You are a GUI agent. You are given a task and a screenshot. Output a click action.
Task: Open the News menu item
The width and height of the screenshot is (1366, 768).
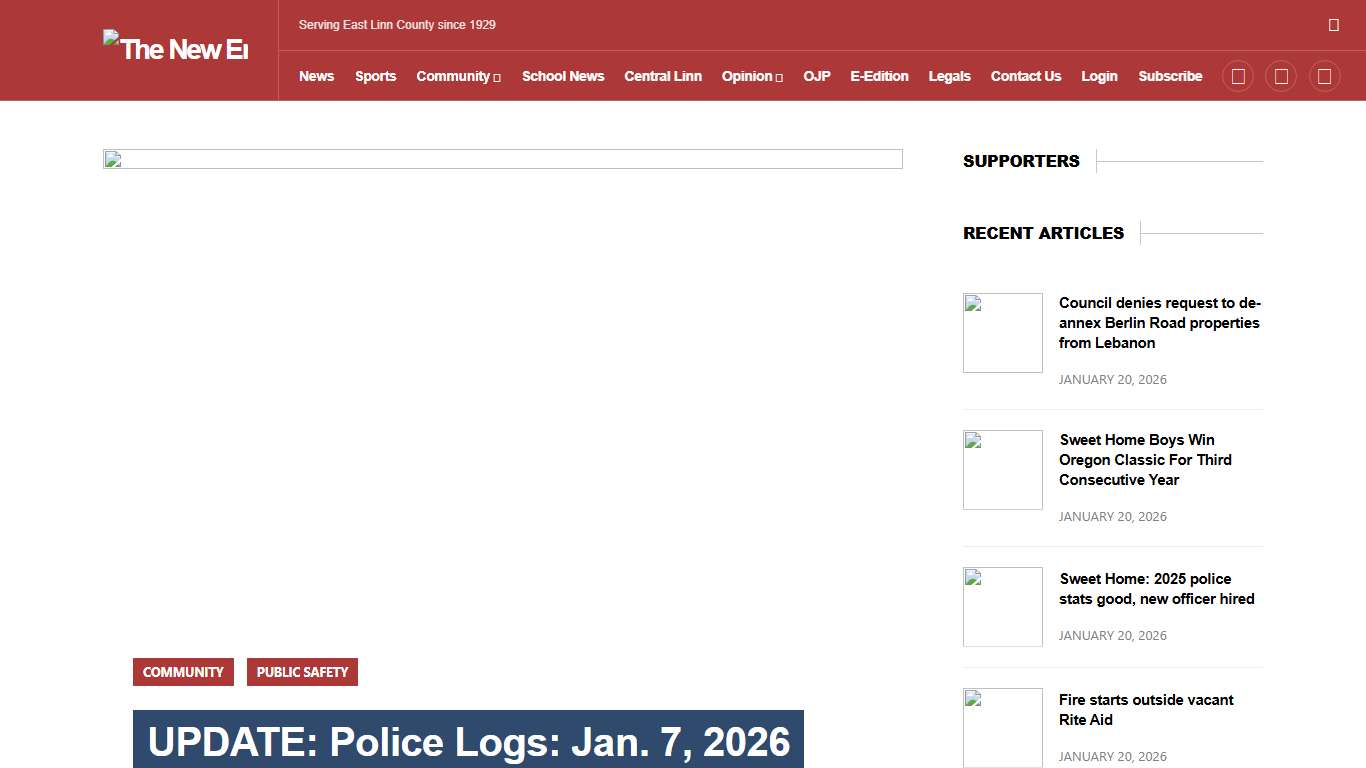pyautogui.click(x=316, y=76)
